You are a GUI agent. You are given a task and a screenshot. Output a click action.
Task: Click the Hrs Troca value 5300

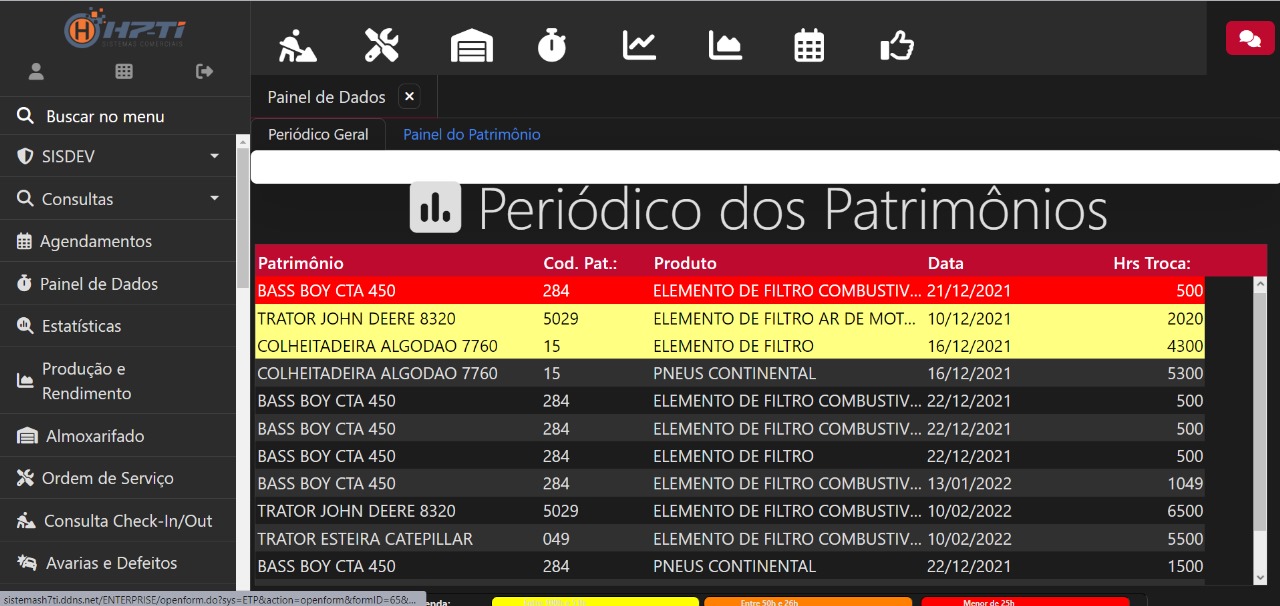point(1185,373)
